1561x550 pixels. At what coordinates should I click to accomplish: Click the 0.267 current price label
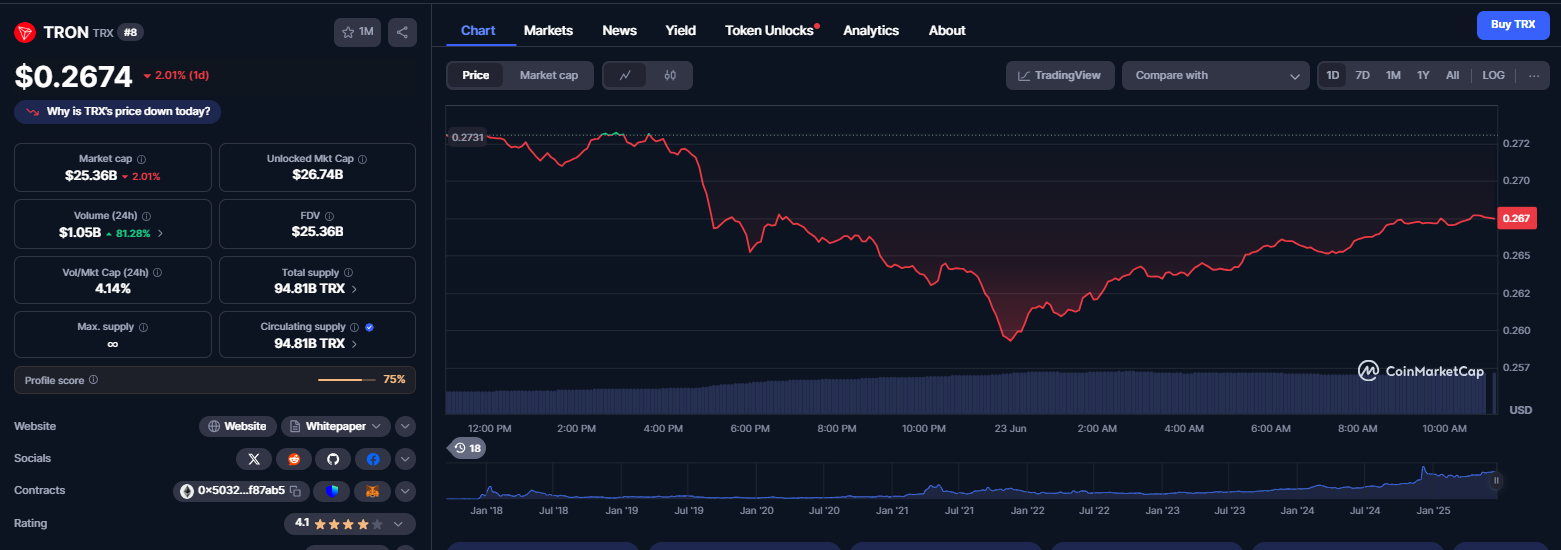pyautogui.click(x=1515, y=218)
